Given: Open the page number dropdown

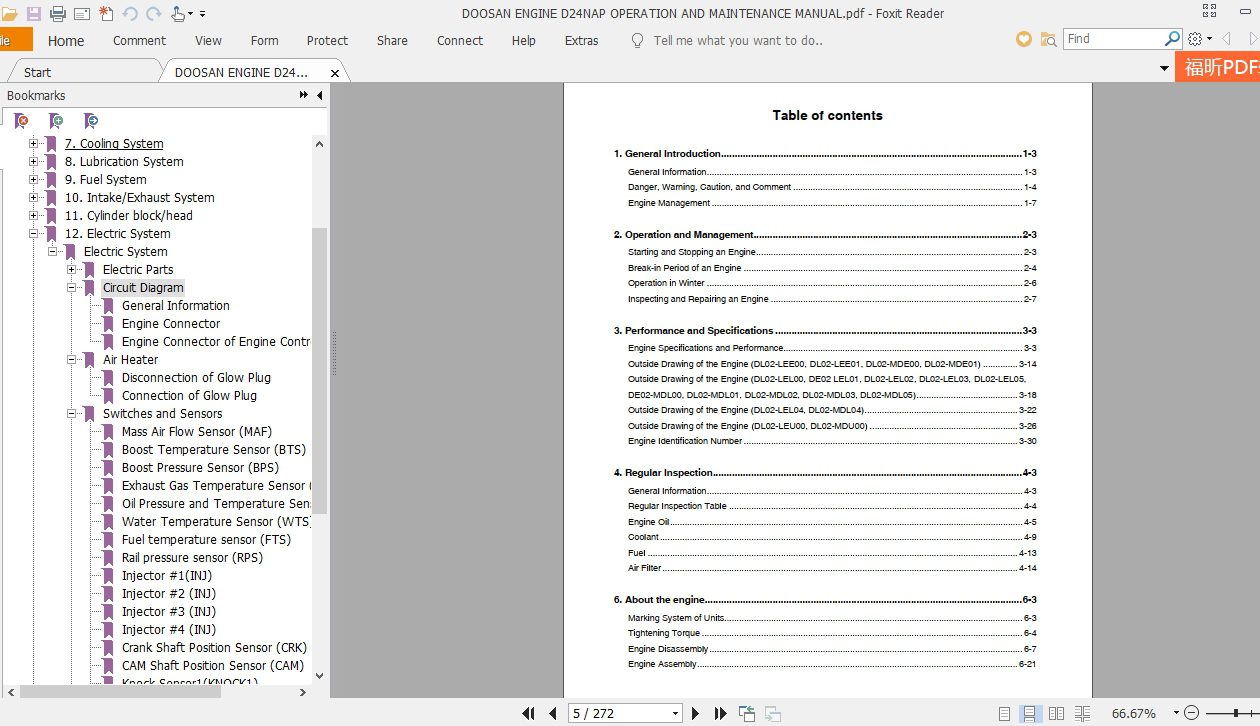Looking at the screenshot, I should point(676,714).
